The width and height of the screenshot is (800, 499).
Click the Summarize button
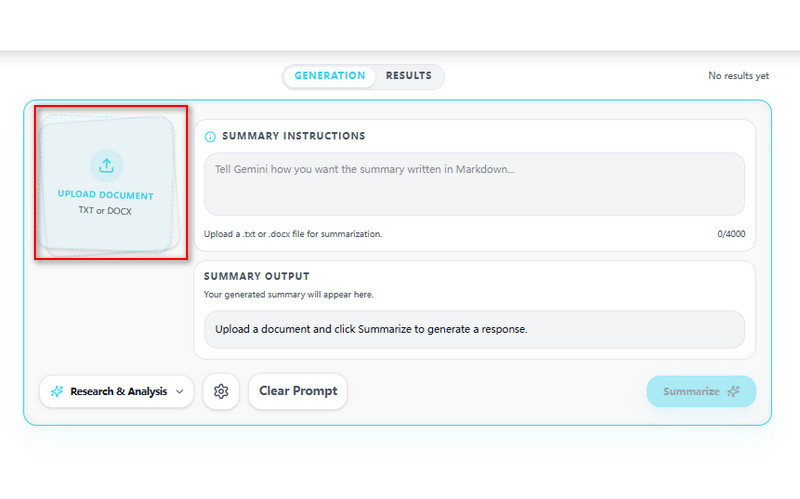click(x=701, y=391)
